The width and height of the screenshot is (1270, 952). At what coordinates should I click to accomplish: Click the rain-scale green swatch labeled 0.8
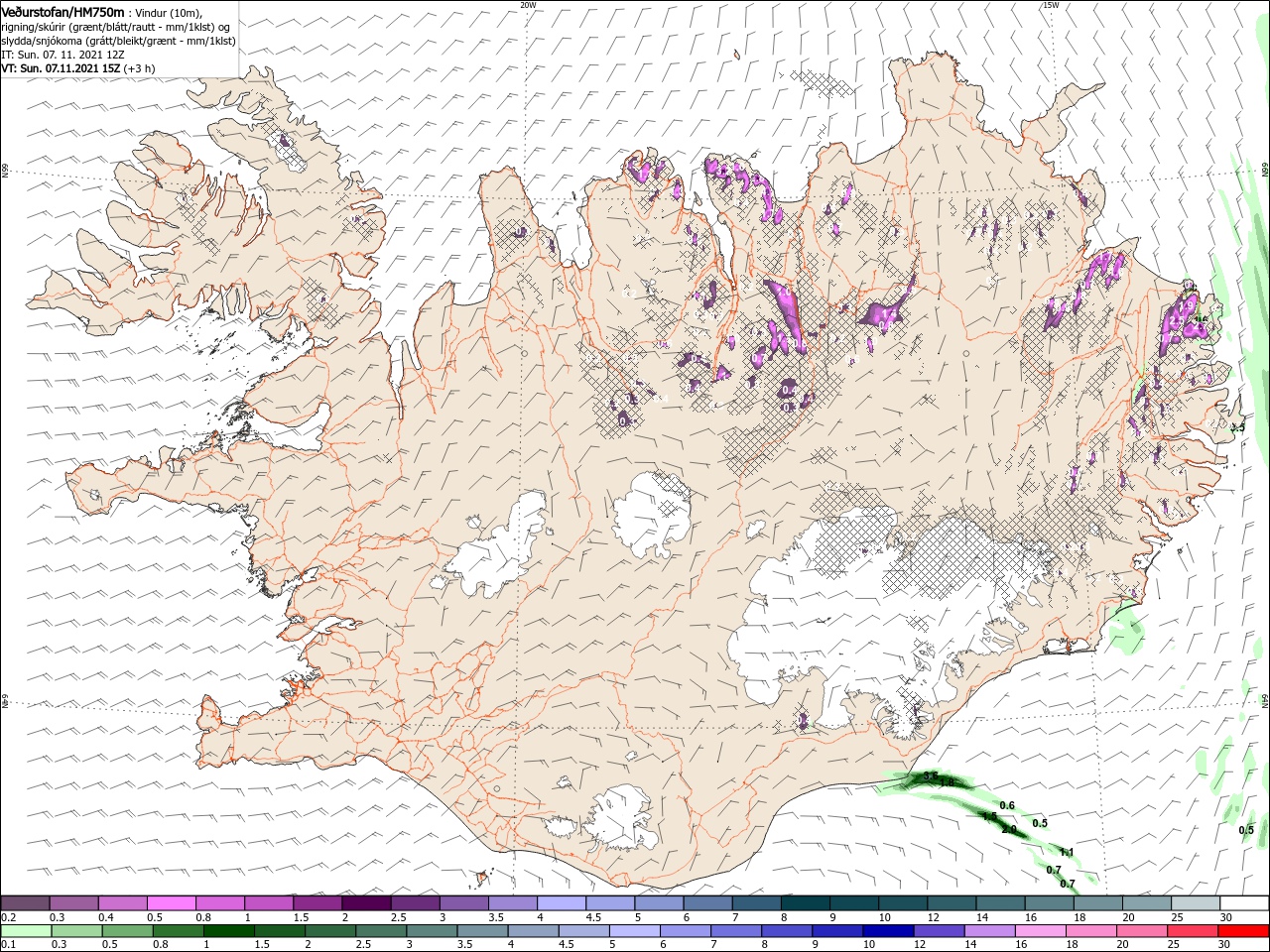(178, 931)
